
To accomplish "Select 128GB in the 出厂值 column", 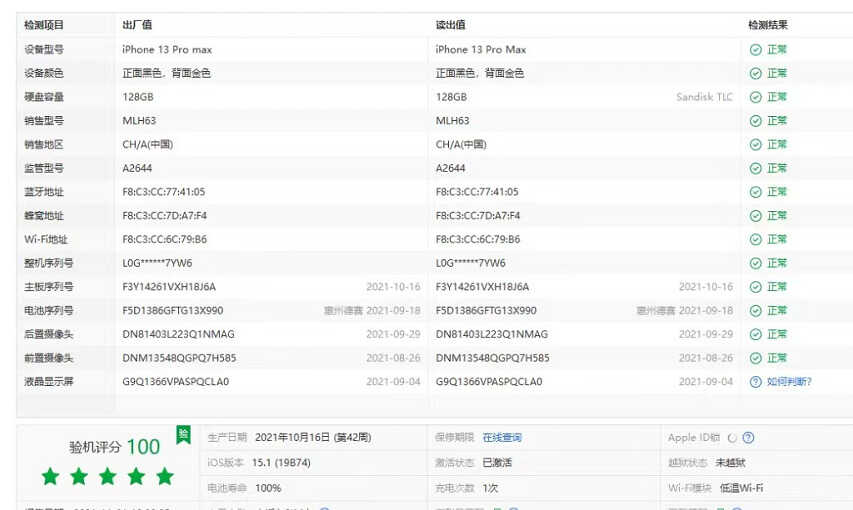I will (138, 97).
